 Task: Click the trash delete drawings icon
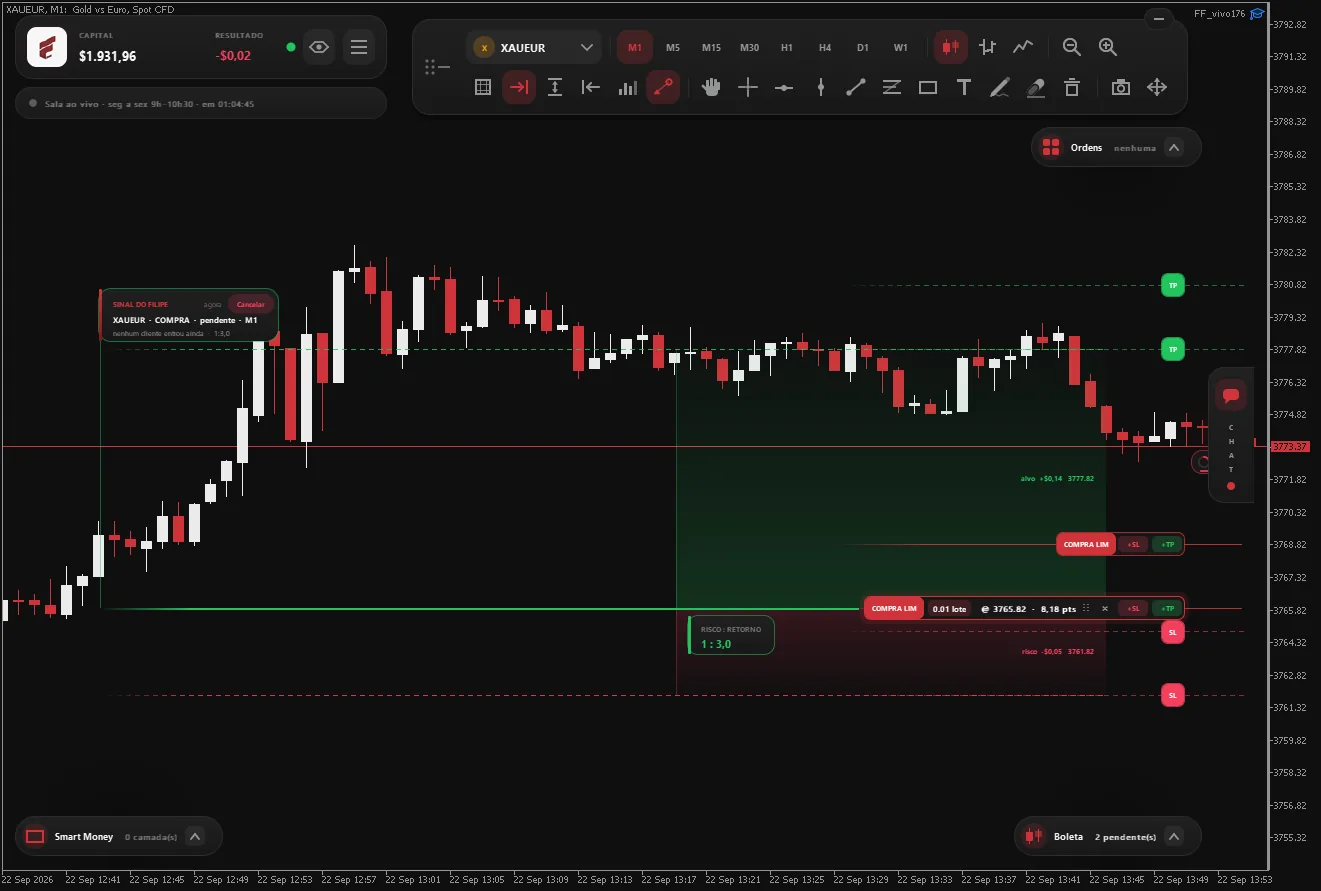tap(1072, 87)
